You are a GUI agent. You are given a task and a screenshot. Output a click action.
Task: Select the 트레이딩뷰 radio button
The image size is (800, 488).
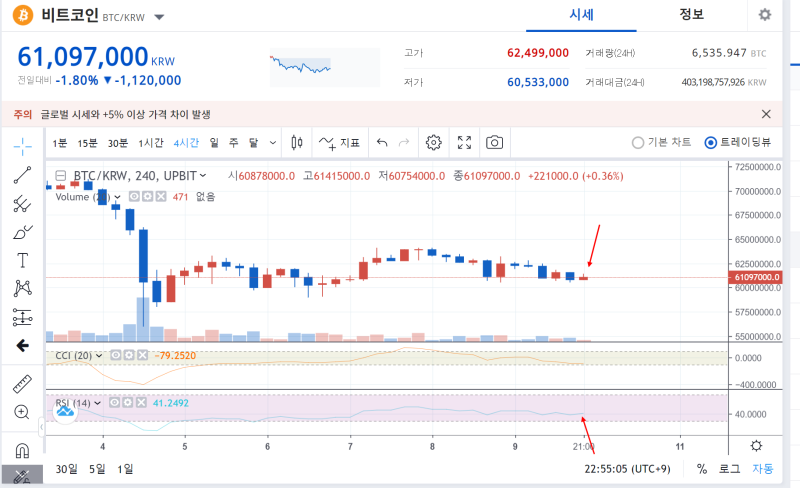click(711, 143)
